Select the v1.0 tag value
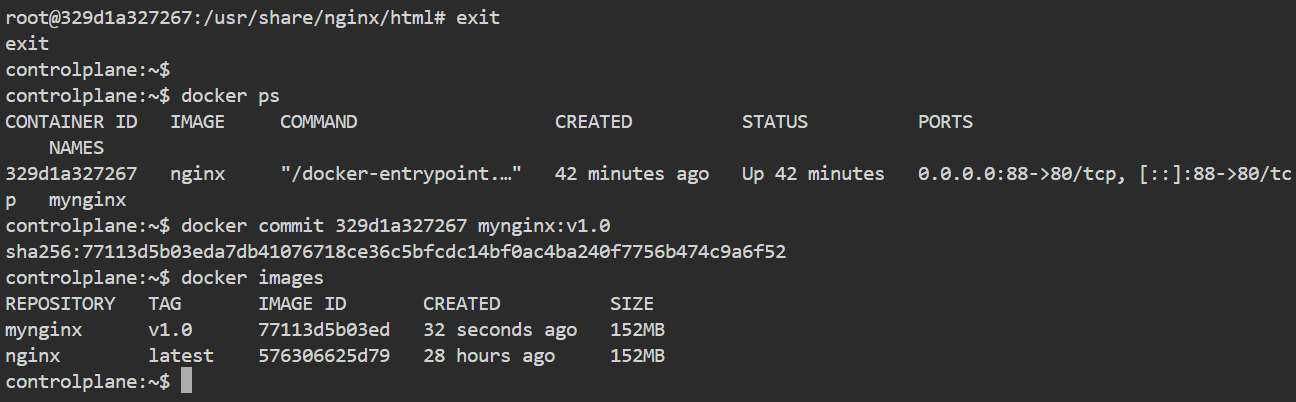1296x402 pixels. (x=170, y=330)
